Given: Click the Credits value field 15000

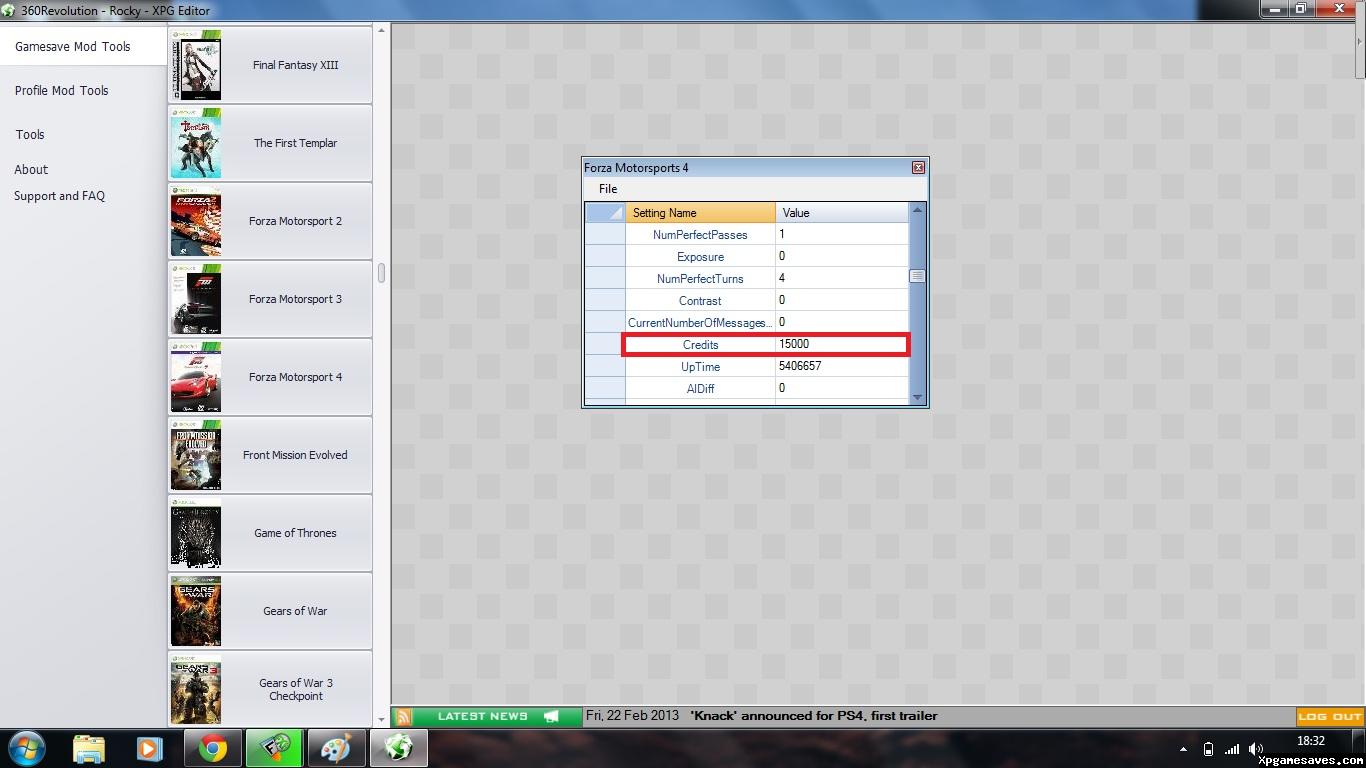Looking at the screenshot, I should [840, 345].
